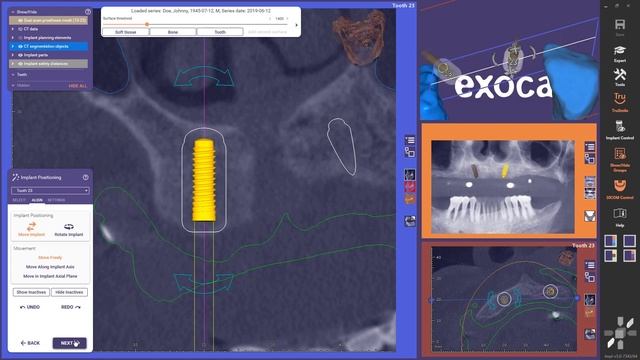
Task: Open Implant Control panel icon
Action: [620, 127]
